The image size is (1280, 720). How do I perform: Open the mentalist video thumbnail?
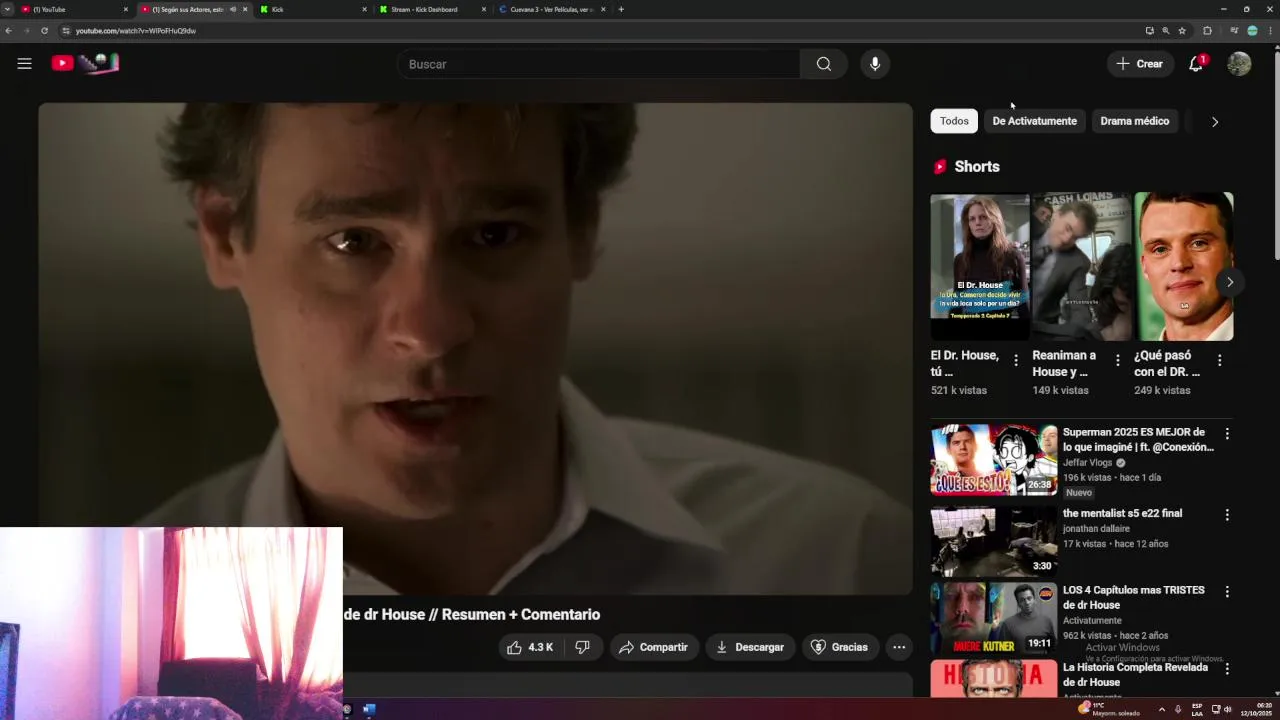[x=994, y=541]
